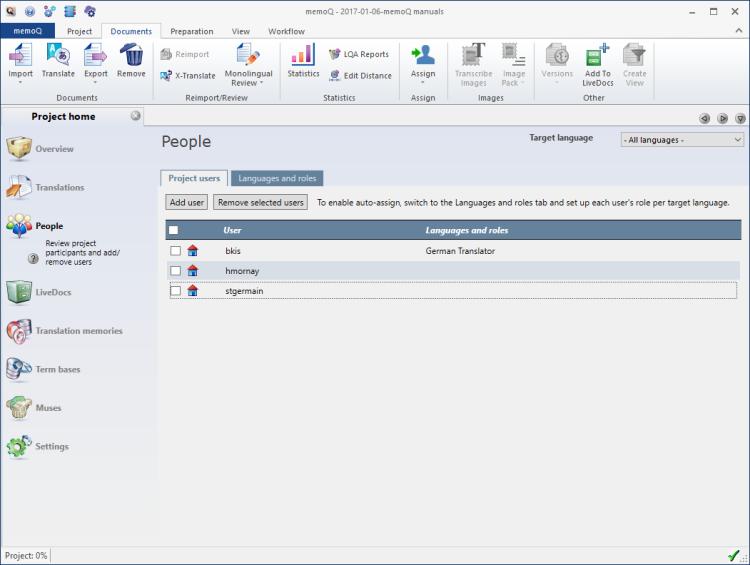The image size is (750, 565).
Task: Open LQA Reports
Action: (359, 54)
